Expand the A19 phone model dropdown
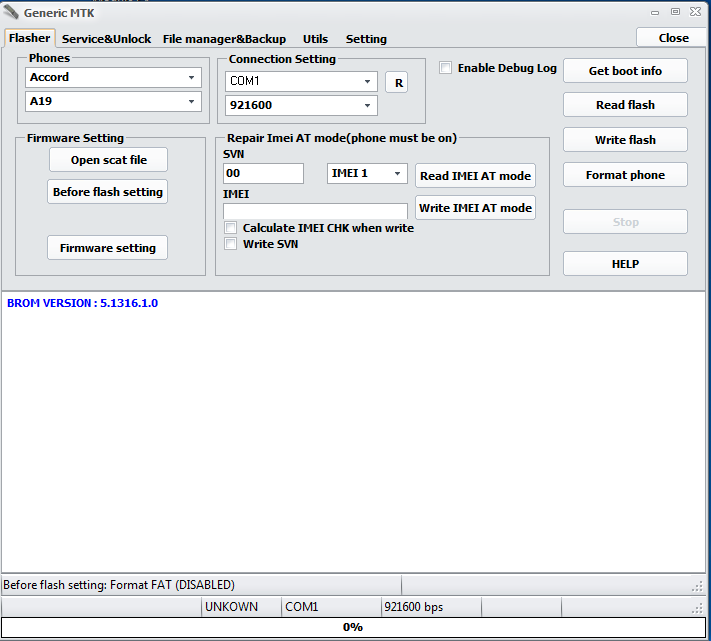 click(x=113, y=102)
